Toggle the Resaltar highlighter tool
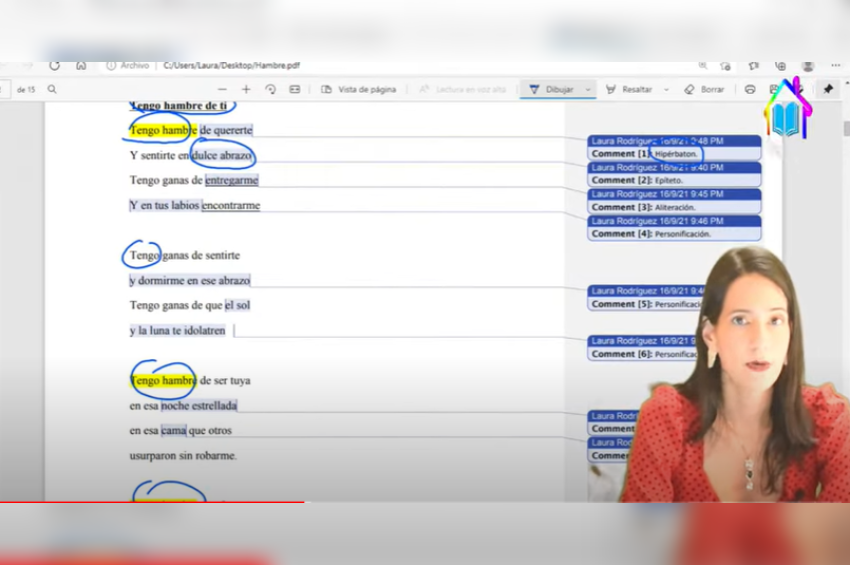Image resolution: width=850 pixels, height=565 pixels. tap(629, 89)
